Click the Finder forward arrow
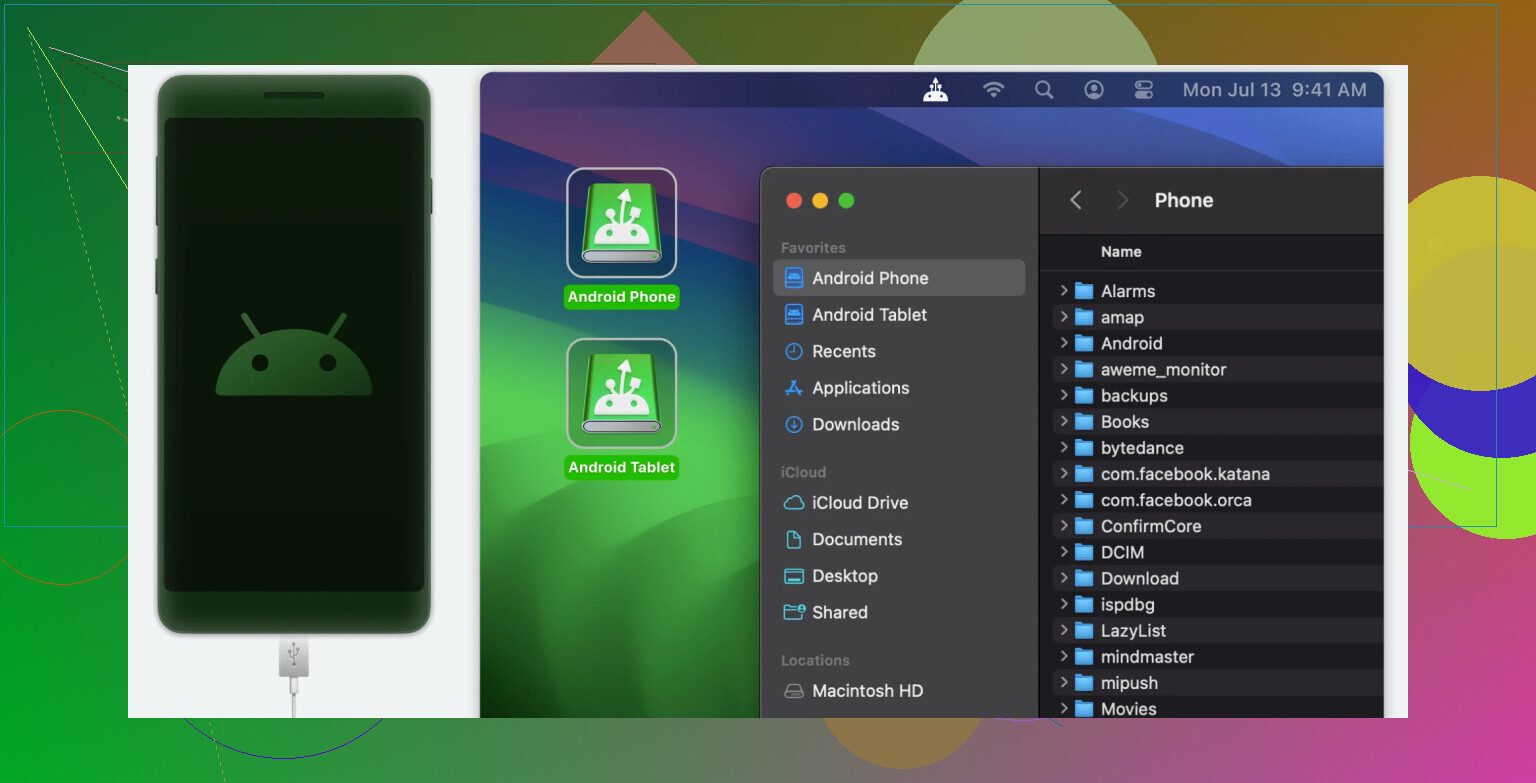This screenshot has width=1536, height=783. coord(1122,200)
